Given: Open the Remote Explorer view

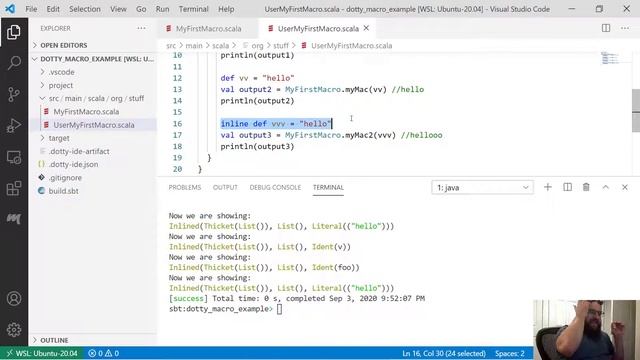Looking at the screenshot, I should (13, 157).
